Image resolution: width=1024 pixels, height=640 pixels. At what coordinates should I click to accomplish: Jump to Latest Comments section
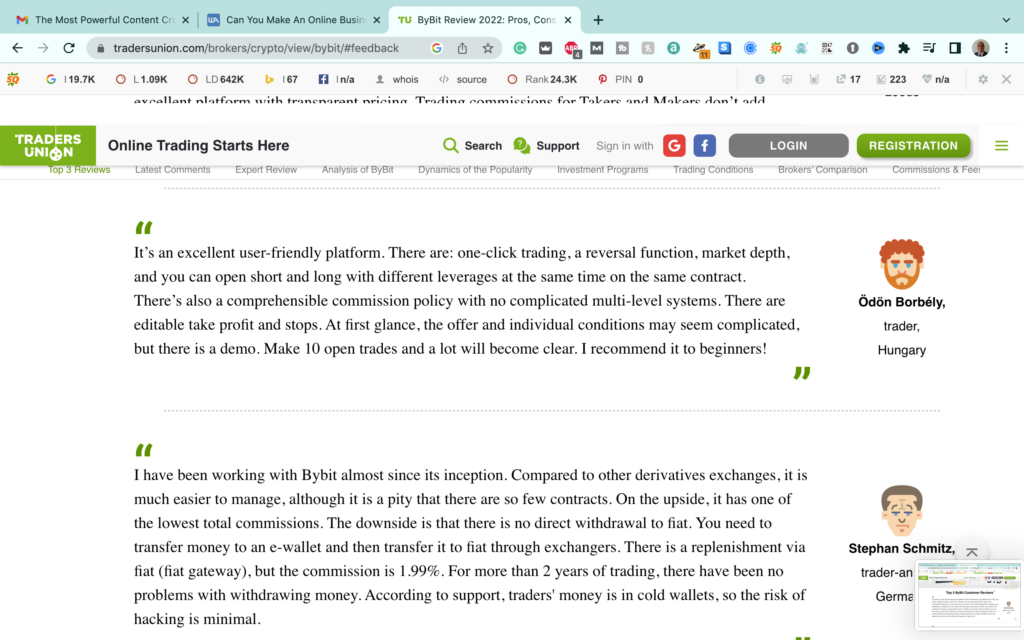172,170
